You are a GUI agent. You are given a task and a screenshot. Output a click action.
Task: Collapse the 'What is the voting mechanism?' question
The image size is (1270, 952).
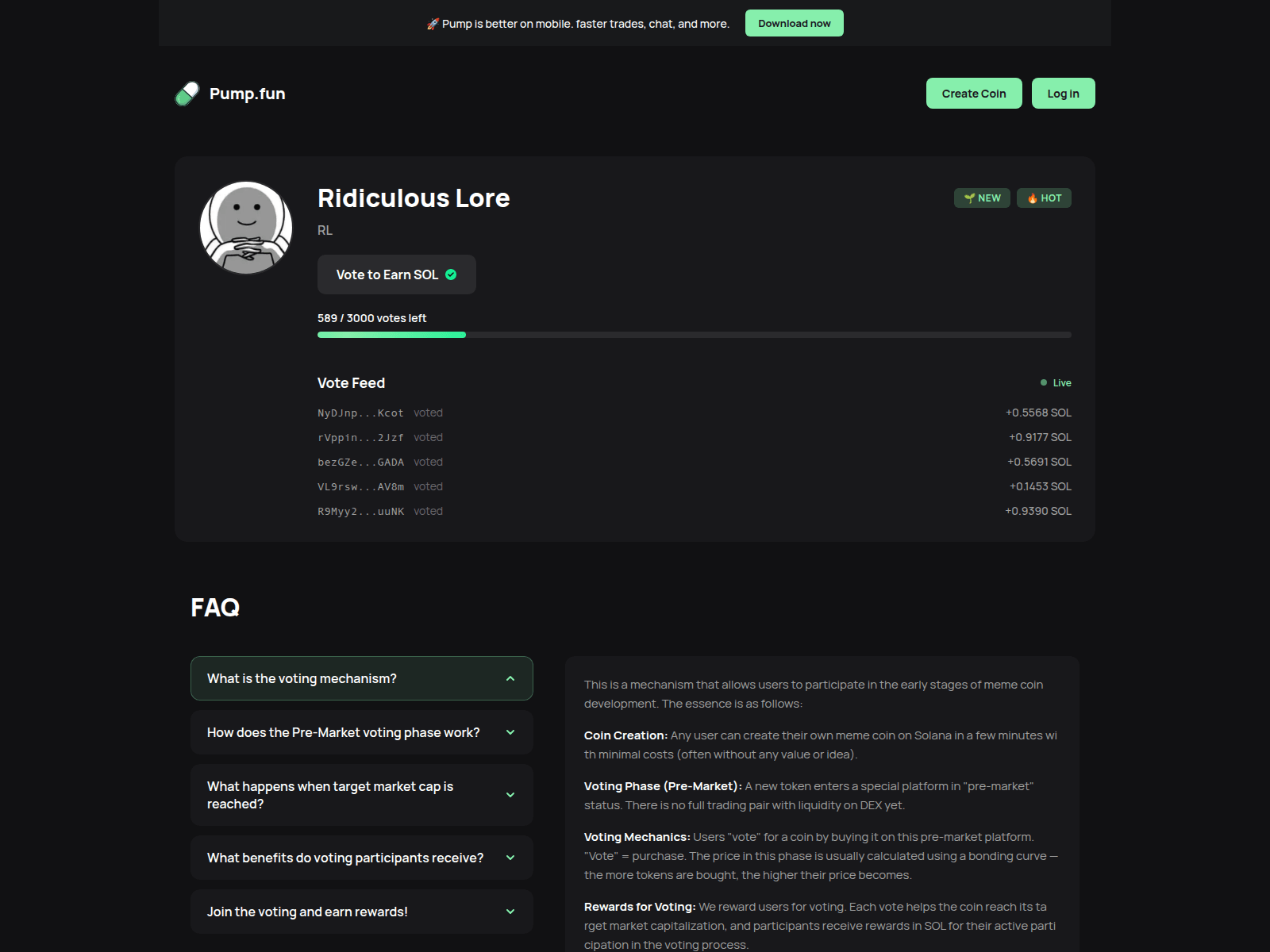coord(362,678)
